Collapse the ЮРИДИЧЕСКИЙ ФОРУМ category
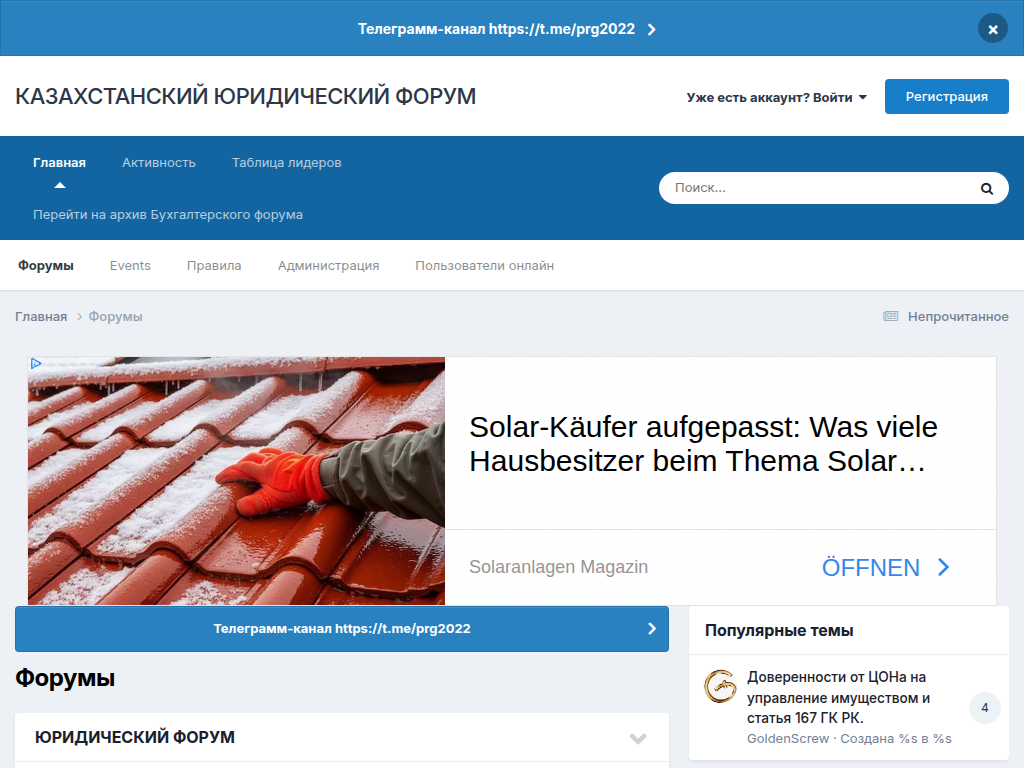The width and height of the screenshot is (1024, 768). 638,738
